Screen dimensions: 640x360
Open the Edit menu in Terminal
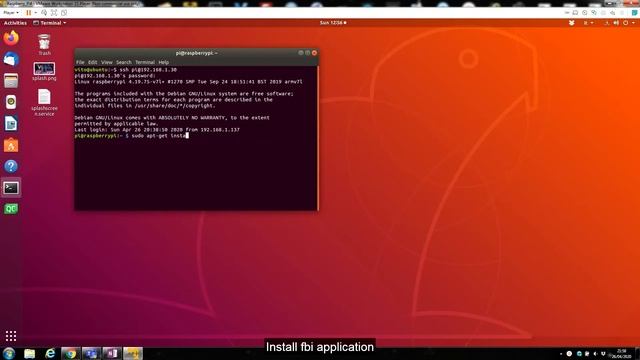coord(93,62)
